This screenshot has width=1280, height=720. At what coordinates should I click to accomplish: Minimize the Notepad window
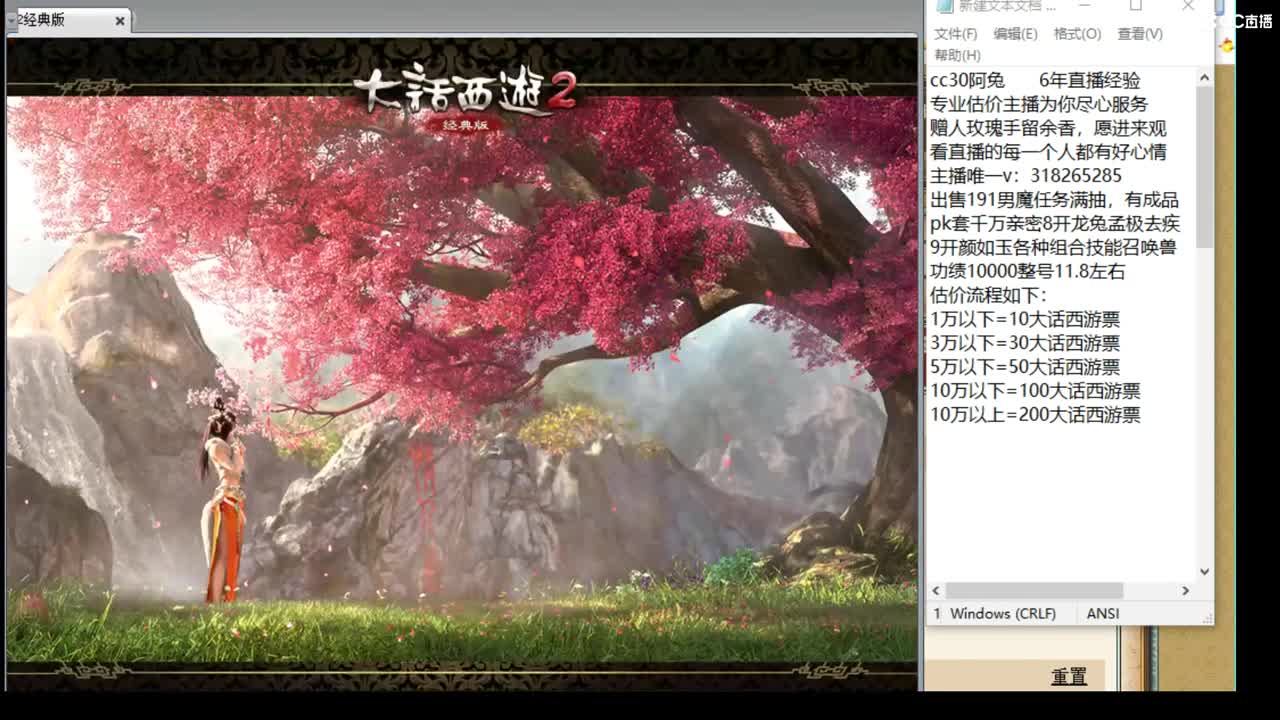pyautogui.click(x=1084, y=6)
